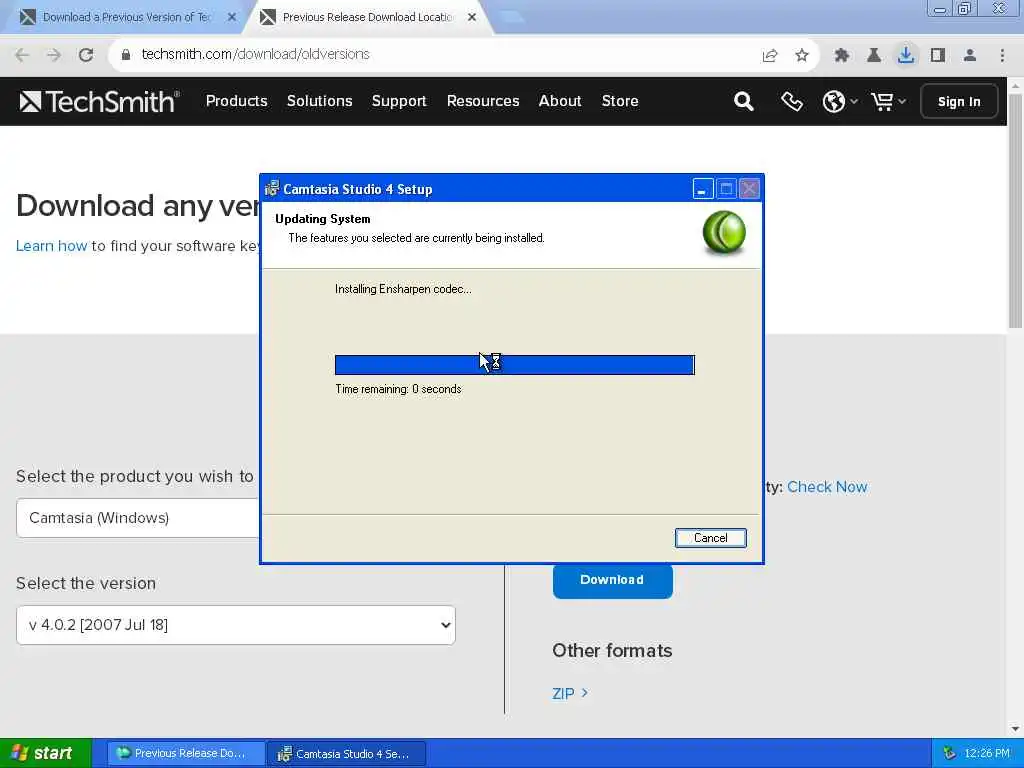This screenshot has width=1024, height=768.
Task: Toggle the browser side panel icon
Action: point(938,56)
